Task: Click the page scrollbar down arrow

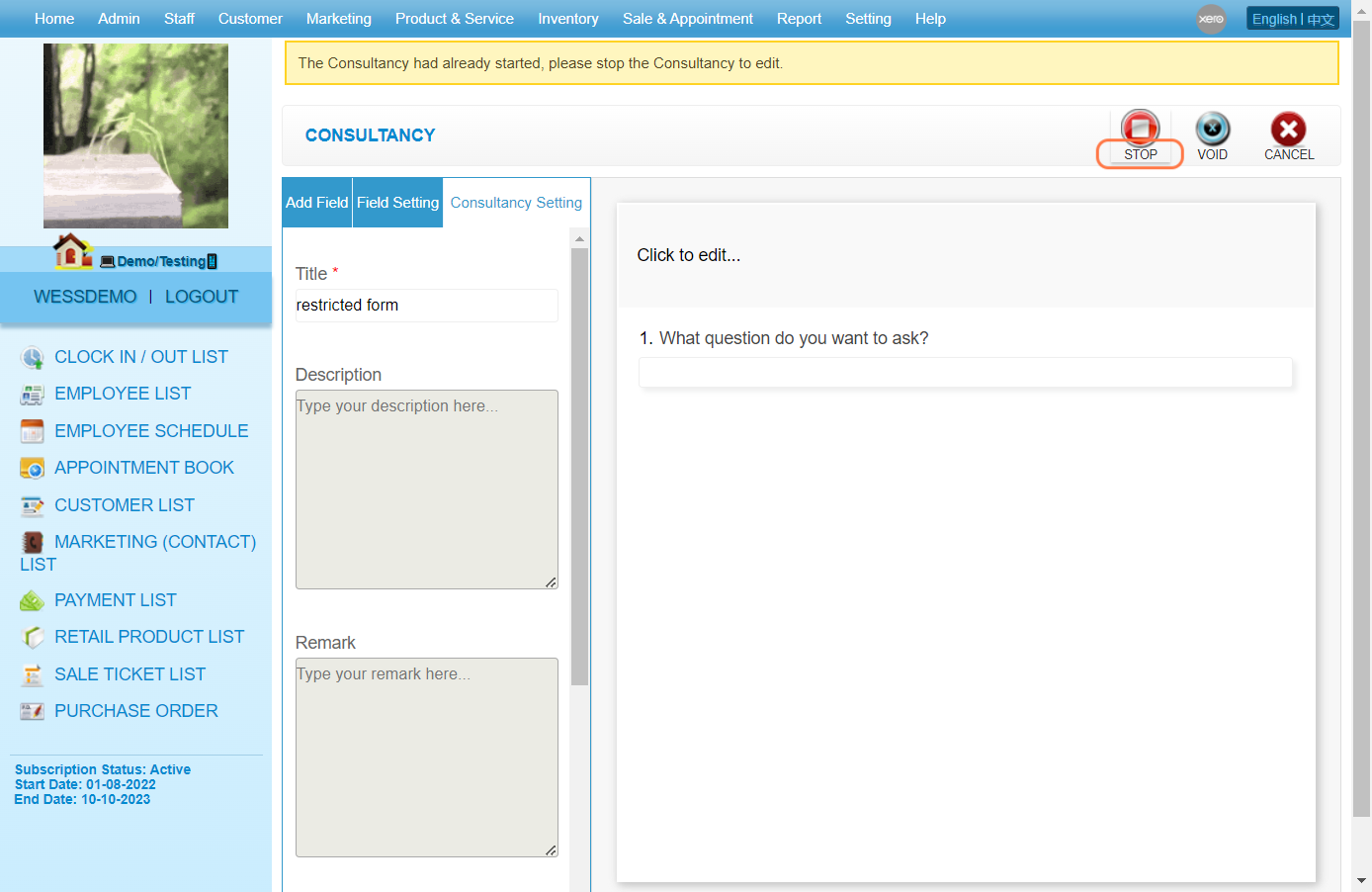Action: pyautogui.click(x=1361, y=880)
